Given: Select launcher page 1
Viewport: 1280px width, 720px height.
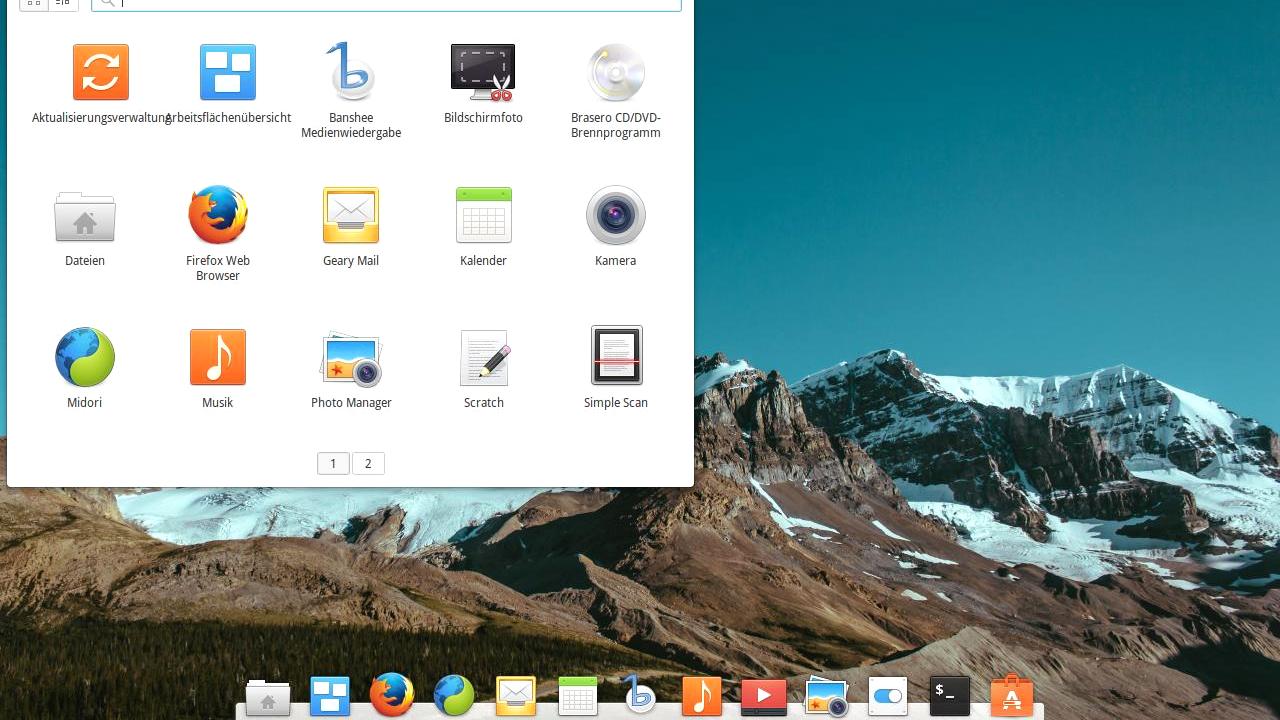Looking at the screenshot, I should [x=333, y=463].
